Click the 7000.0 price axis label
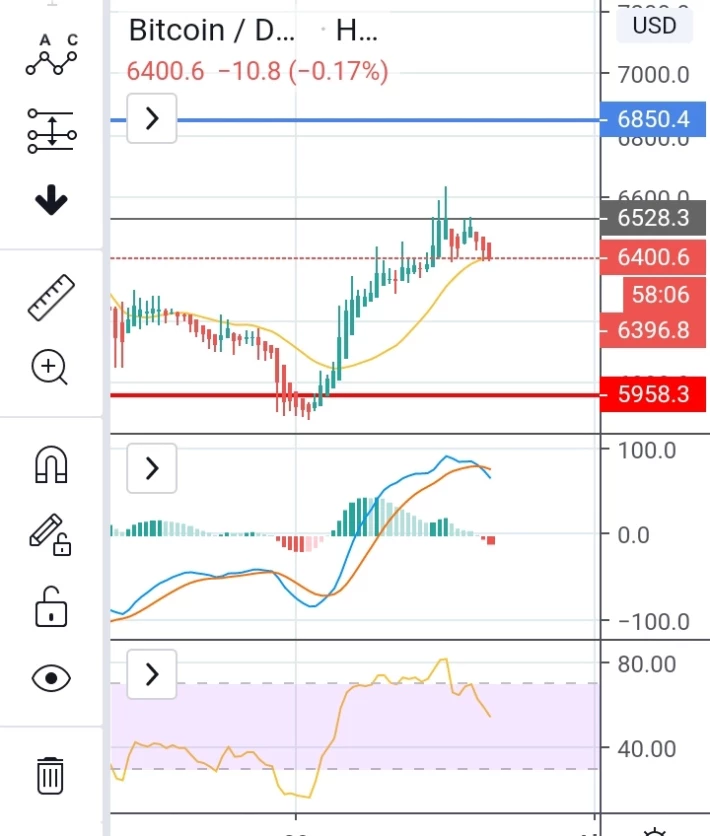The width and height of the screenshot is (710, 836). [653, 75]
